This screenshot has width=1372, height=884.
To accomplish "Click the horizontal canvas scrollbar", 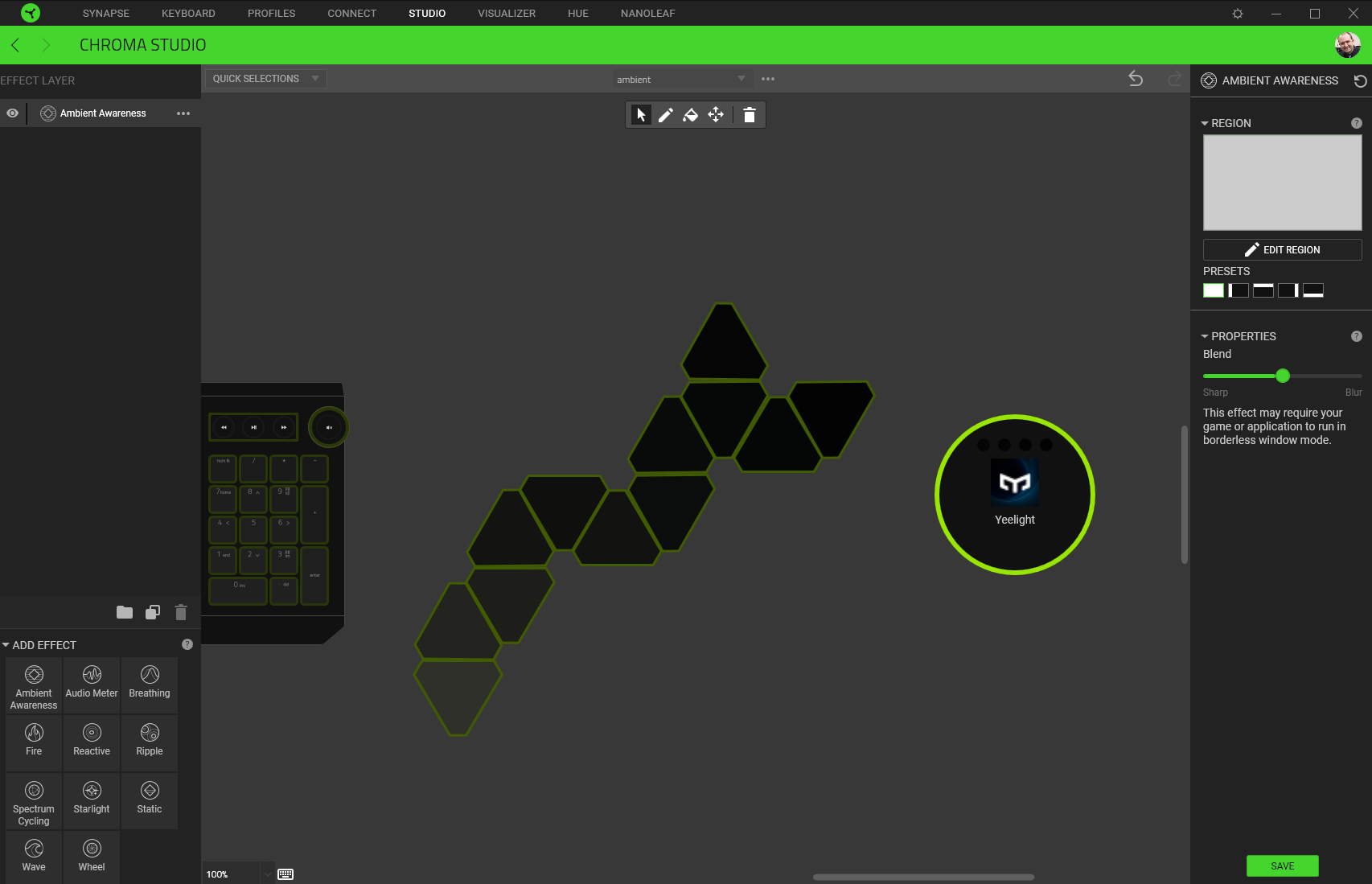I will [x=923, y=877].
